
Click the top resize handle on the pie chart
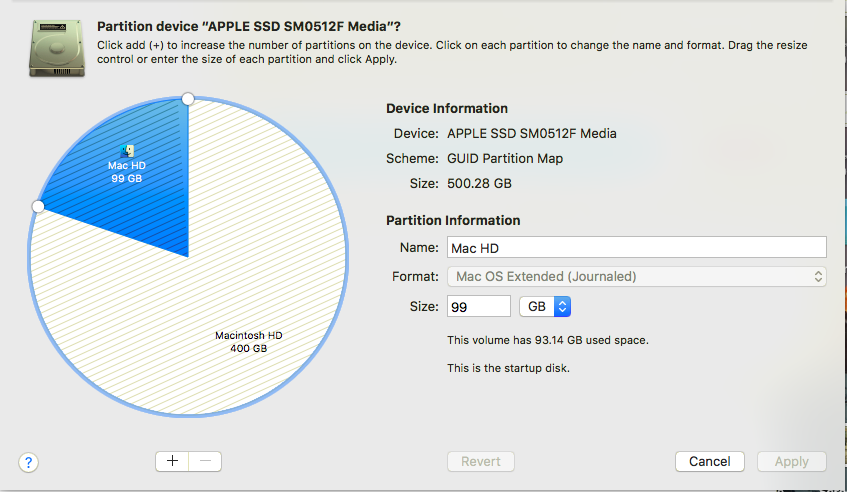[187, 99]
